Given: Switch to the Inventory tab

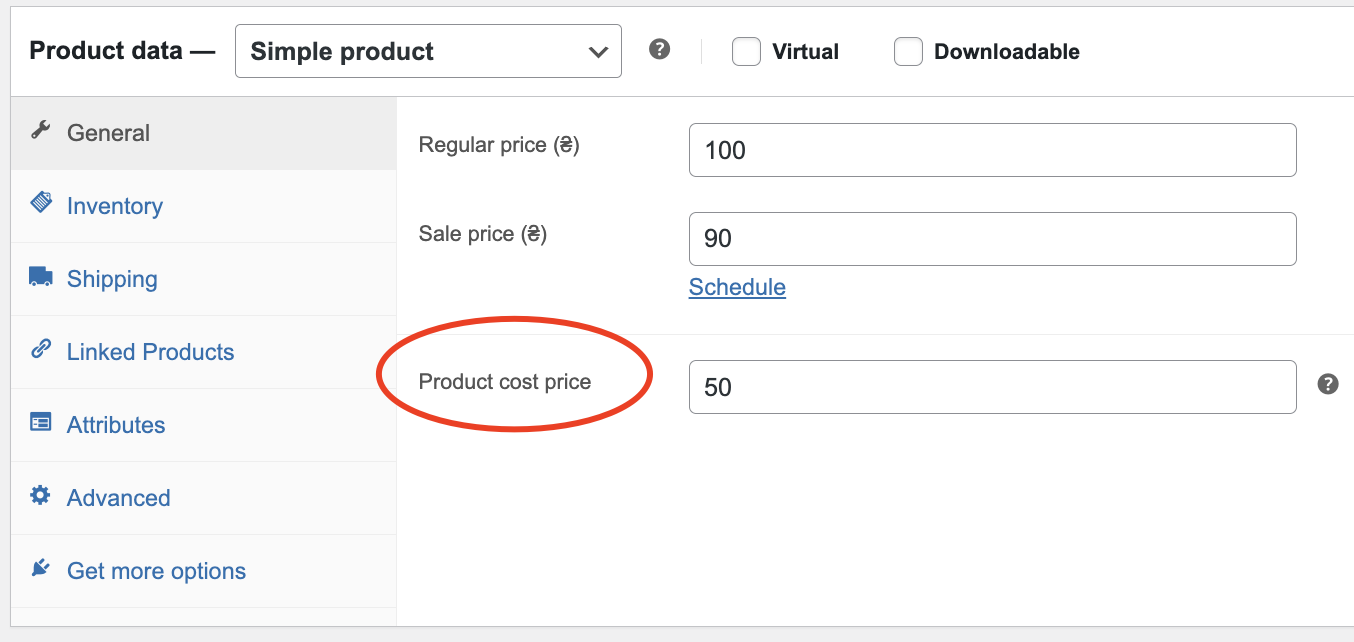Looking at the screenshot, I should [x=114, y=206].
